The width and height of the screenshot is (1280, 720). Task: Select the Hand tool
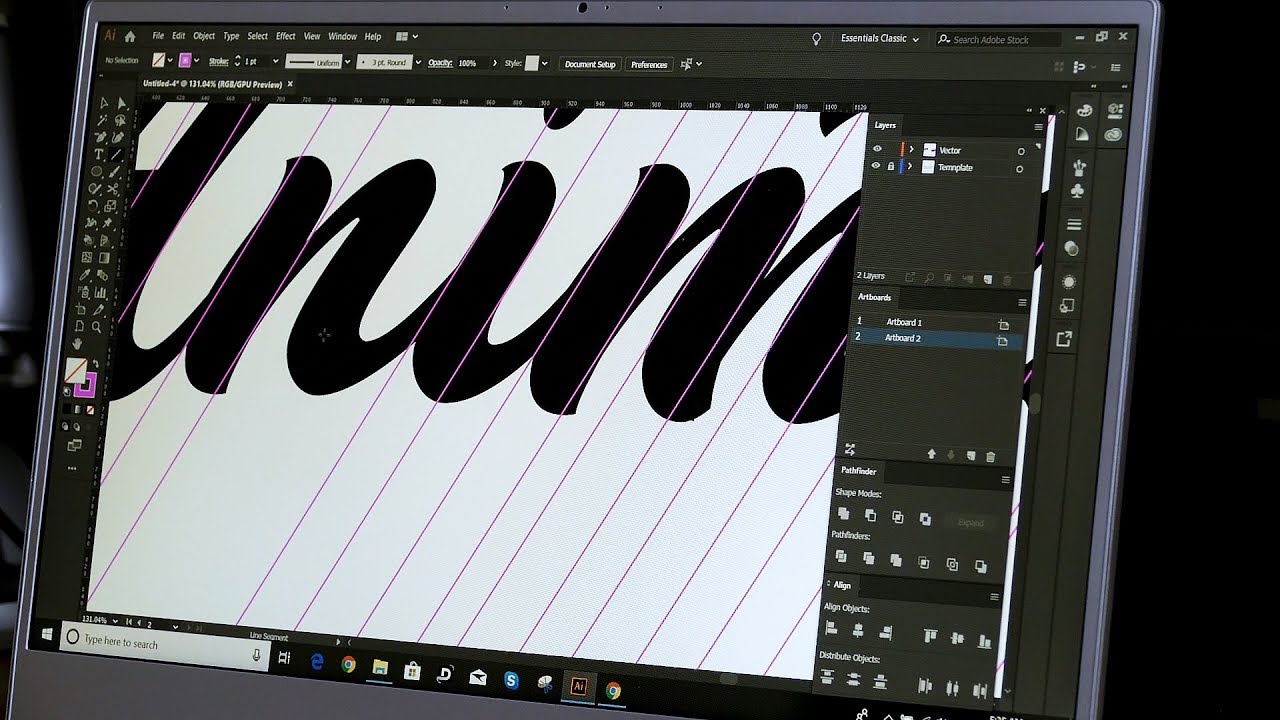tap(77, 343)
